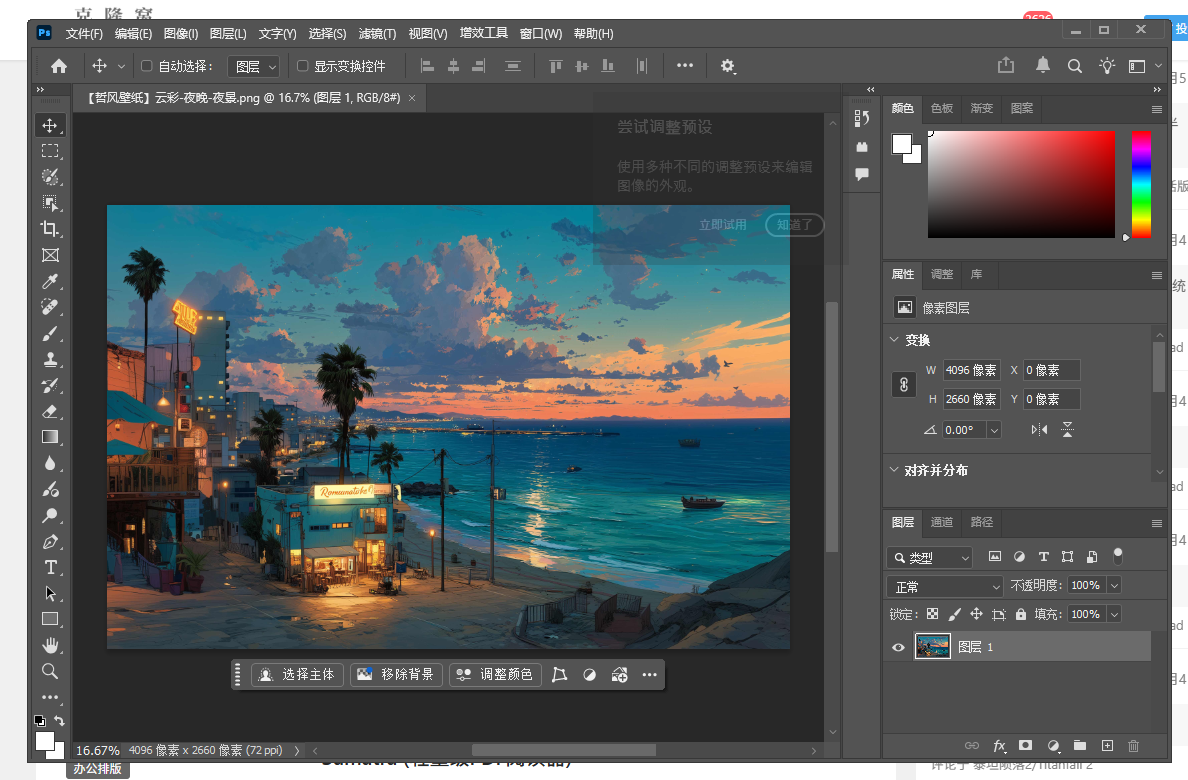This screenshot has height=780, width=1188.
Task: Click the 选择主体 button
Action: (x=298, y=675)
